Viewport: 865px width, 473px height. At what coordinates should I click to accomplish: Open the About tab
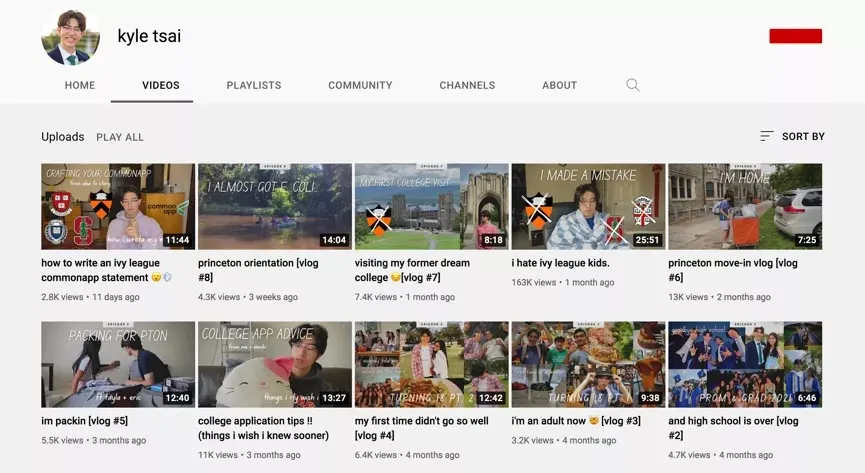pyautogui.click(x=559, y=86)
